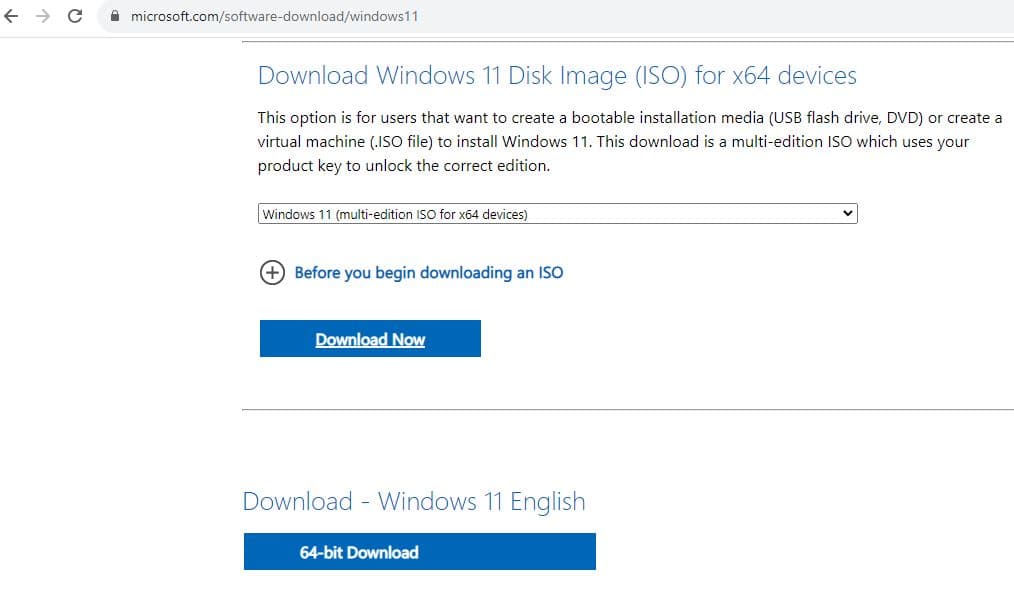Click the browser forward arrow
1014x601 pixels.
click(42, 17)
